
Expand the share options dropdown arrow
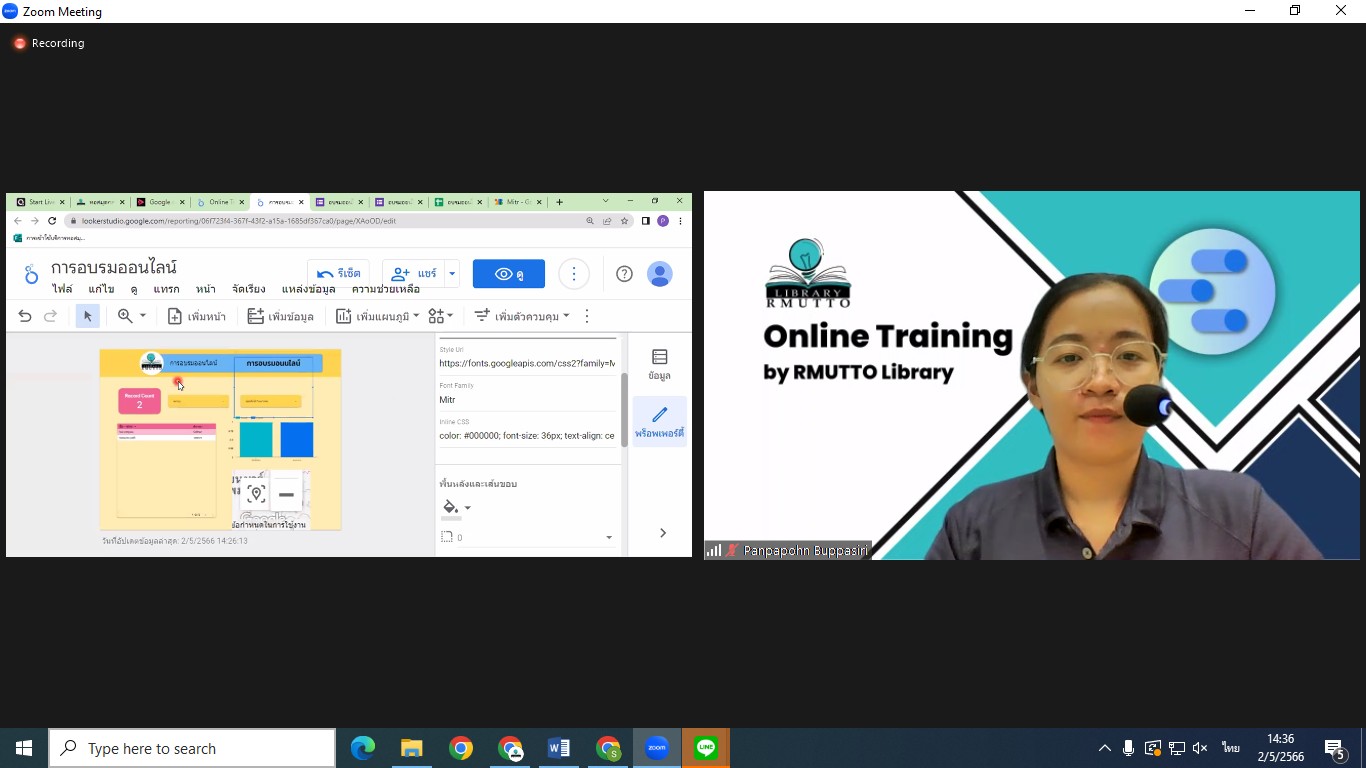pyautogui.click(x=452, y=274)
